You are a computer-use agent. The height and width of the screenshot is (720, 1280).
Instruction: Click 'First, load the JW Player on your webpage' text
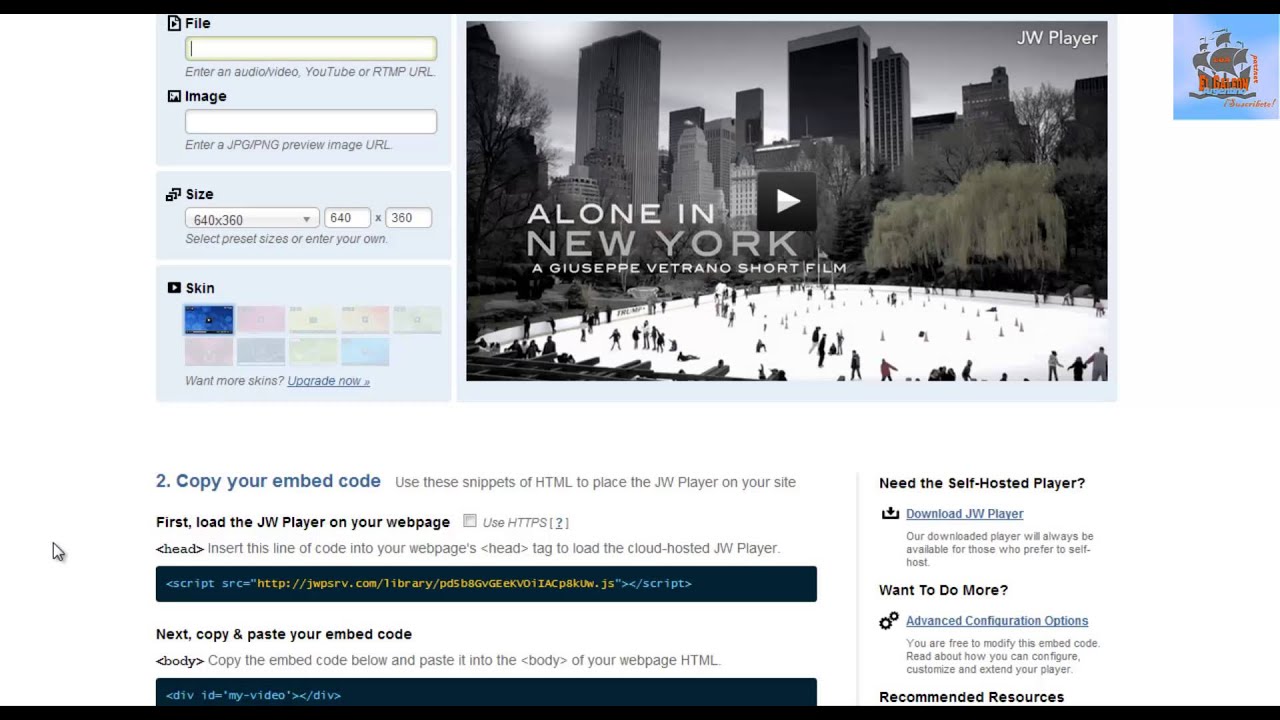coord(303,522)
